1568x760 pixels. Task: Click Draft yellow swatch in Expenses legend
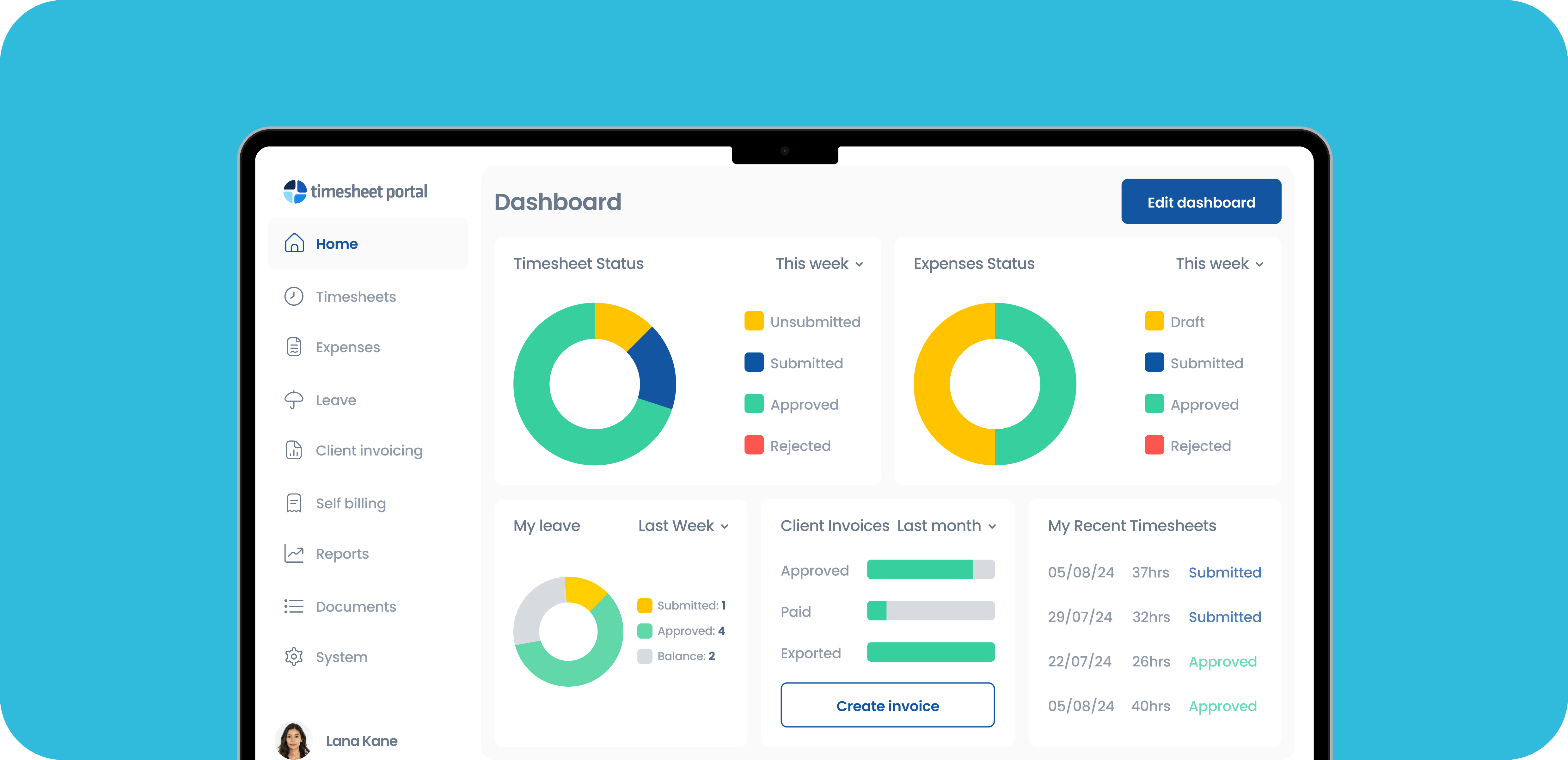[x=1154, y=321]
